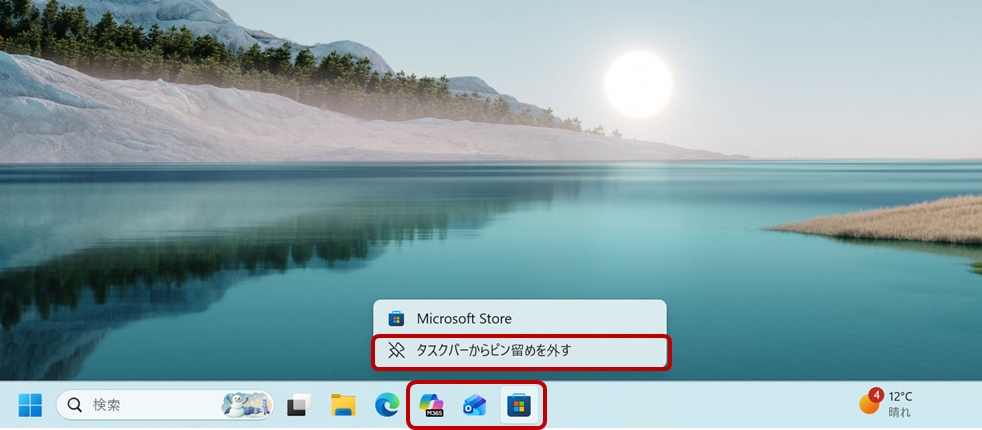Click the sun on the desktop wallpaper

[x=638, y=84]
